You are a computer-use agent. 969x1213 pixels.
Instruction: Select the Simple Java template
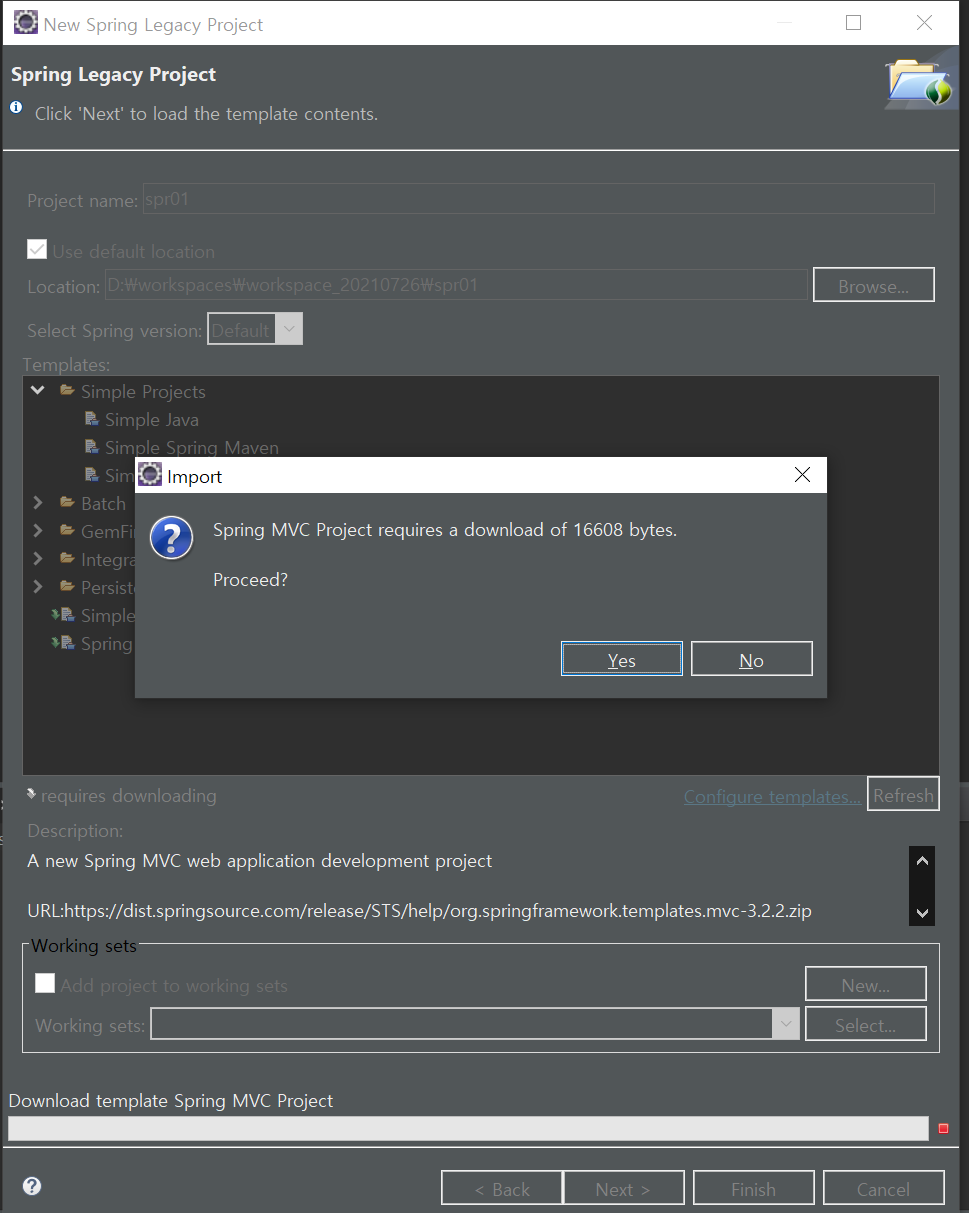click(152, 419)
